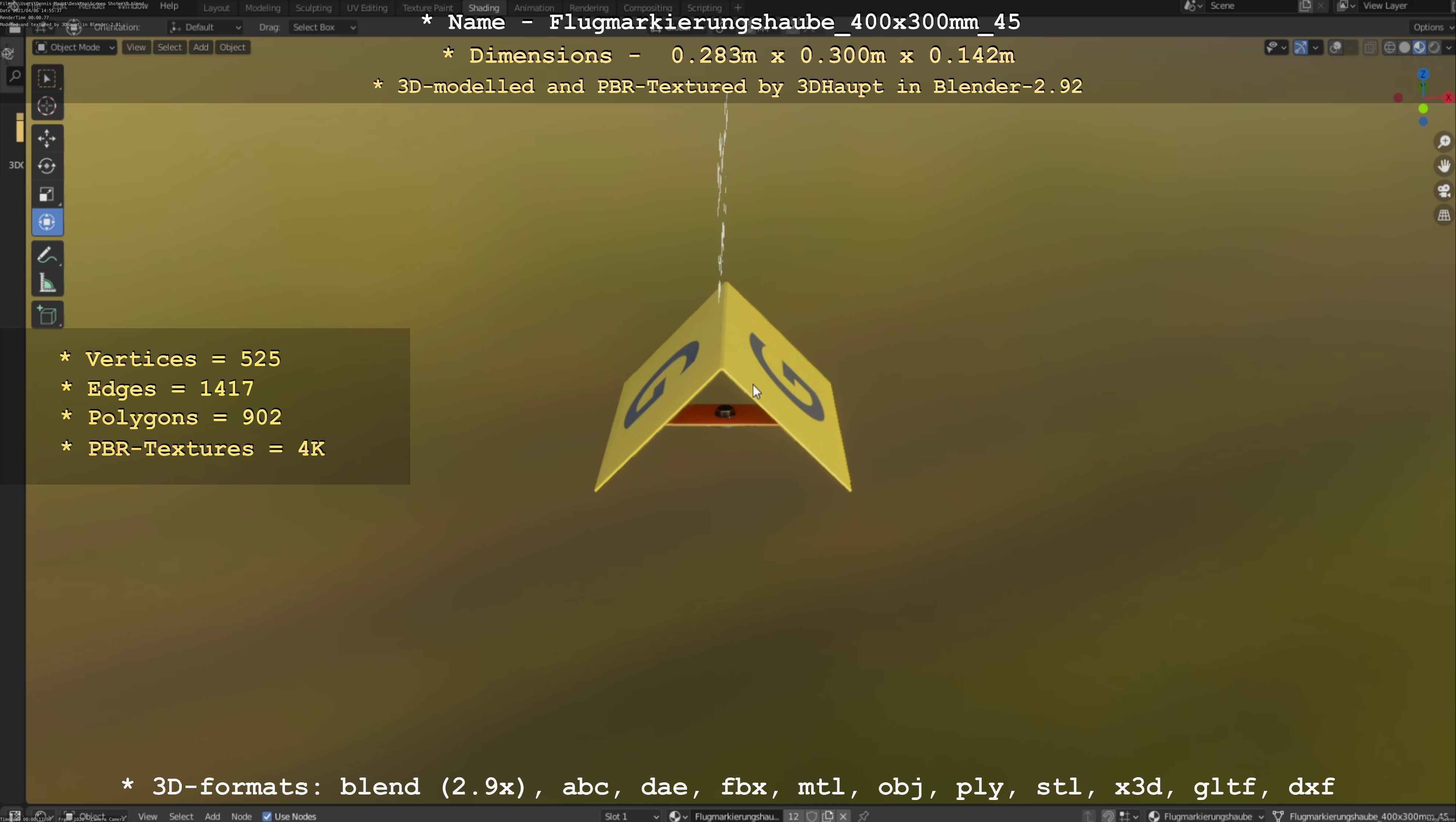Click the Pan view hand gizmo

click(x=1444, y=166)
